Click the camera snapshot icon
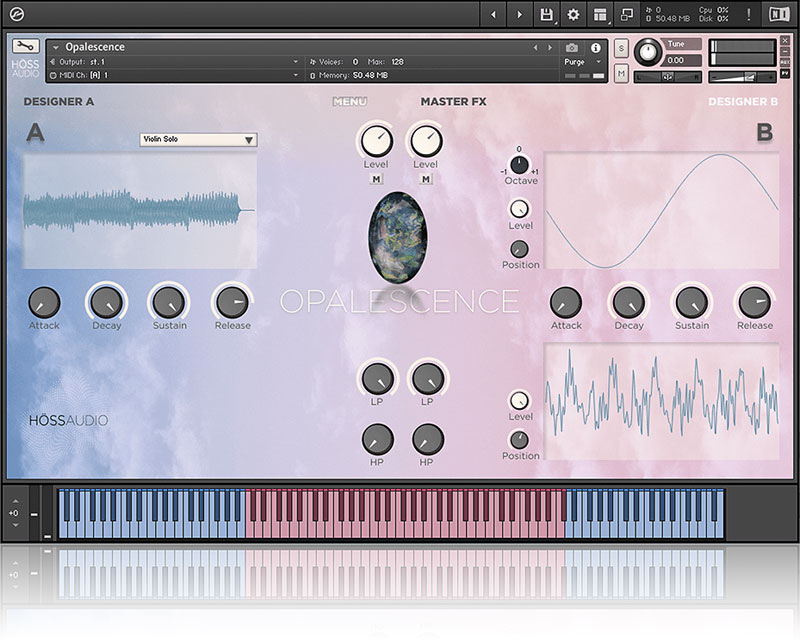 click(x=572, y=47)
